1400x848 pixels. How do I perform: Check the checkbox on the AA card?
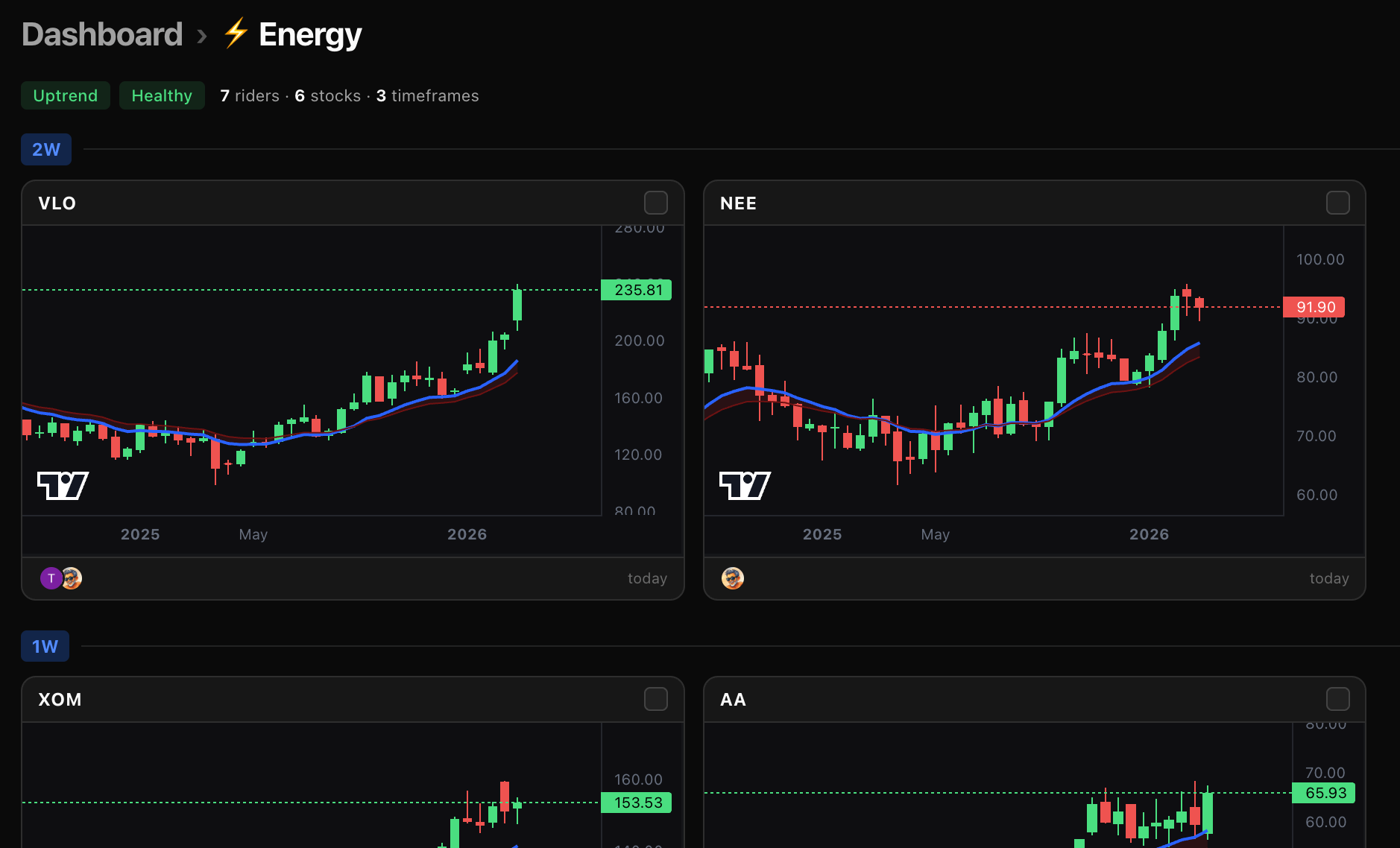point(1338,699)
